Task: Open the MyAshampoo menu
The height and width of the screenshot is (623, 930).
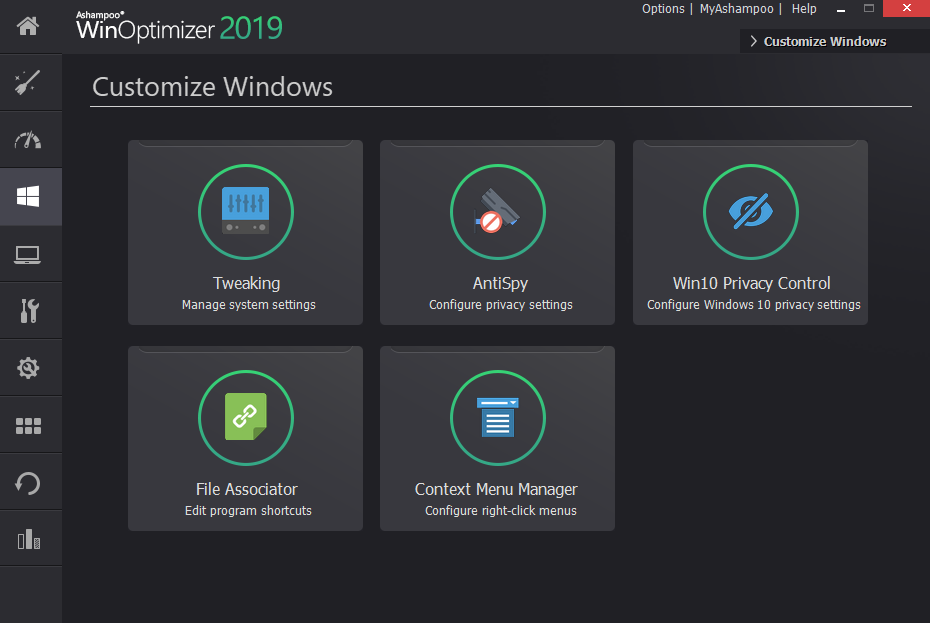Action: click(737, 9)
